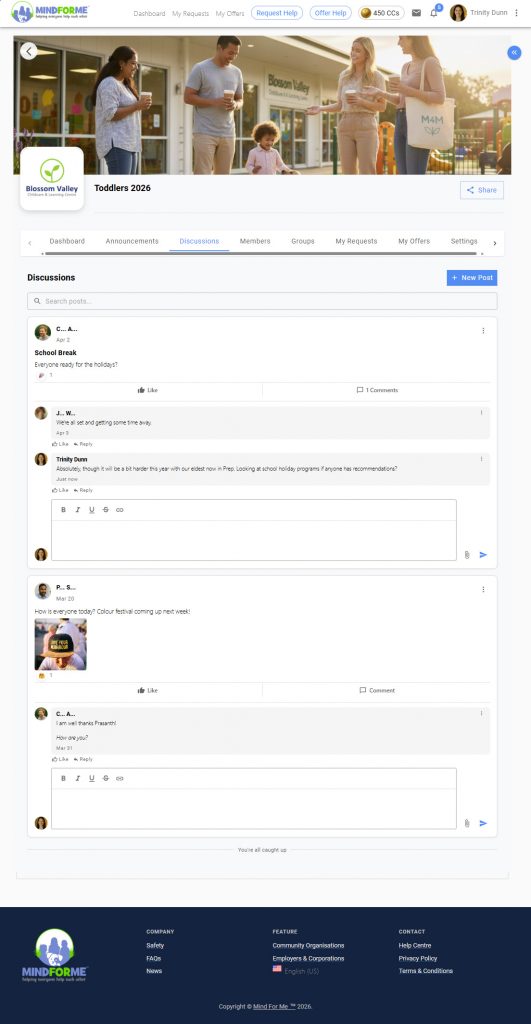Apply italic in Colour festival reply editor
This screenshot has height=1024, width=531.
[x=77, y=778]
